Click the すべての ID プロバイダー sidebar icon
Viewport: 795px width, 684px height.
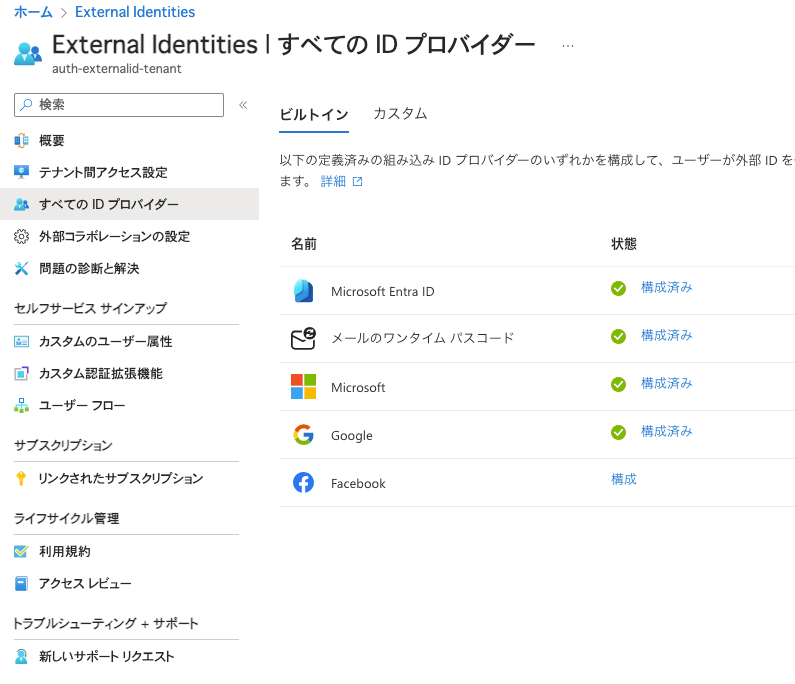click(x=21, y=204)
